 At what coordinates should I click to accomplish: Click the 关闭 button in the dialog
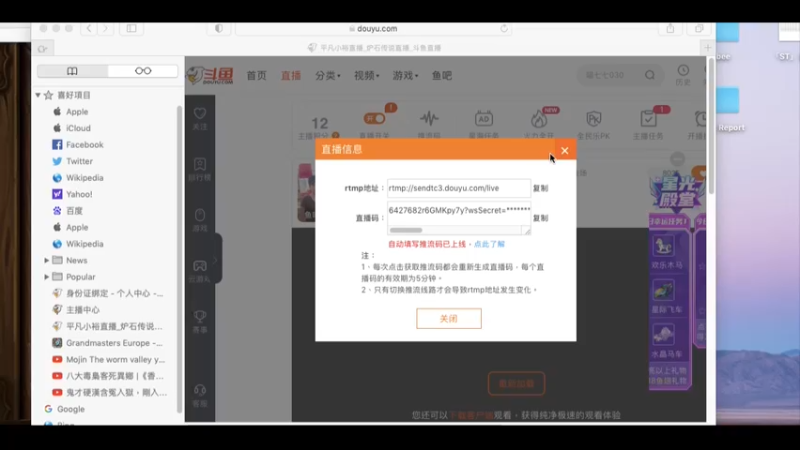click(448, 318)
